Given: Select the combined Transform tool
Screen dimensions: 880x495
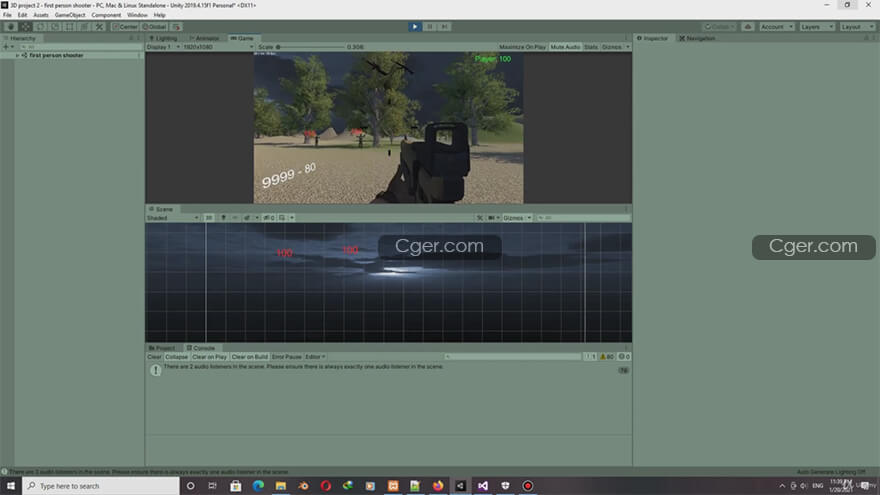Looking at the screenshot, I should [x=84, y=26].
